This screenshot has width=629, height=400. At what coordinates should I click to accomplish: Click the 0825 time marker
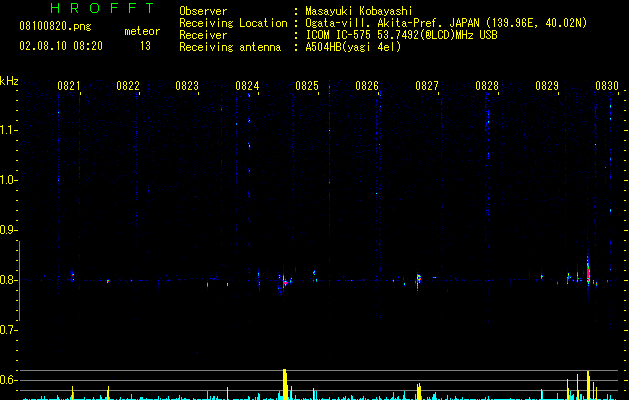pos(307,86)
